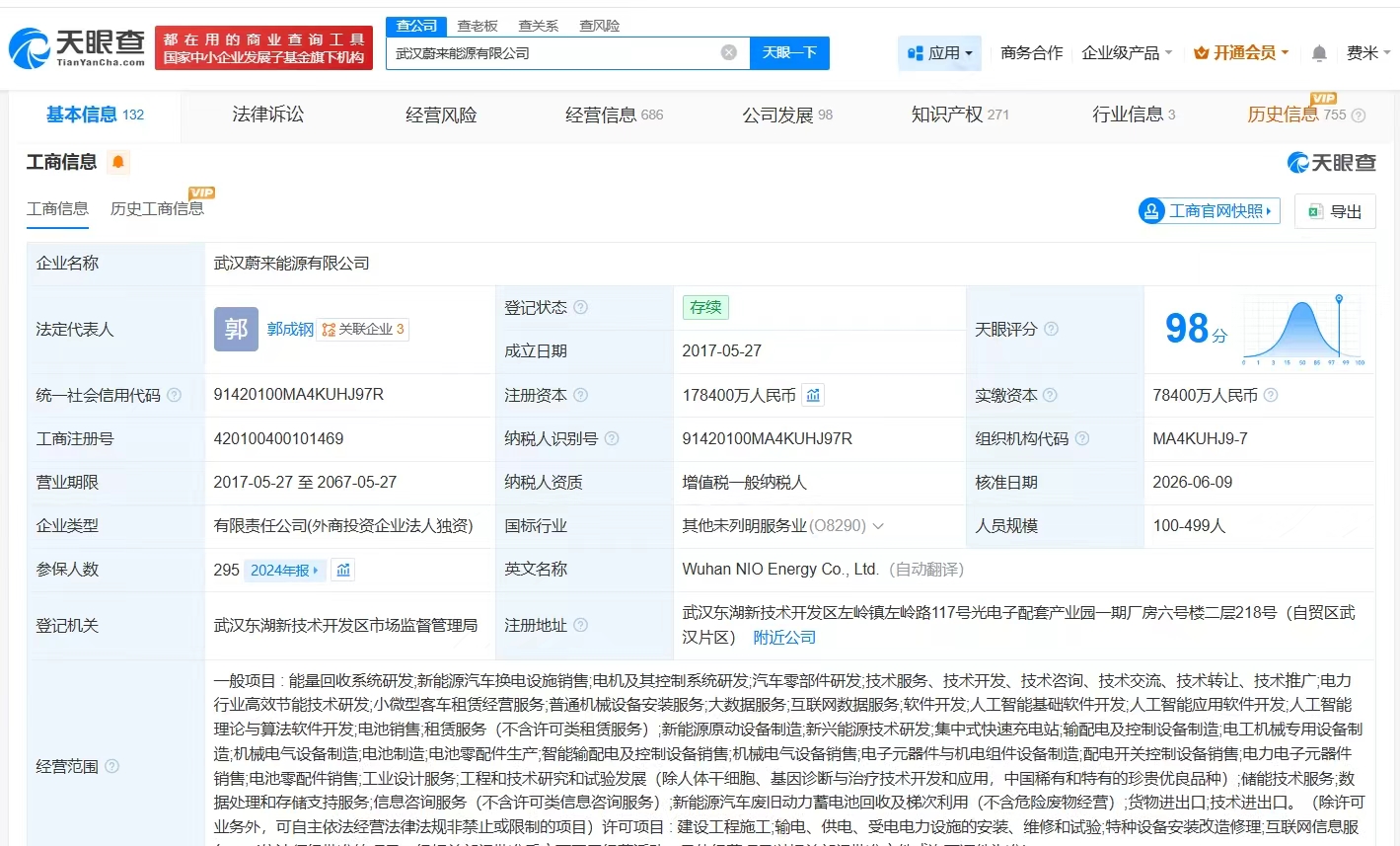Select the credit code 91420100MA4KUHJ97R in 统一社会信用代码 row
Viewport: 1400px width, 846px height.
[x=299, y=395]
